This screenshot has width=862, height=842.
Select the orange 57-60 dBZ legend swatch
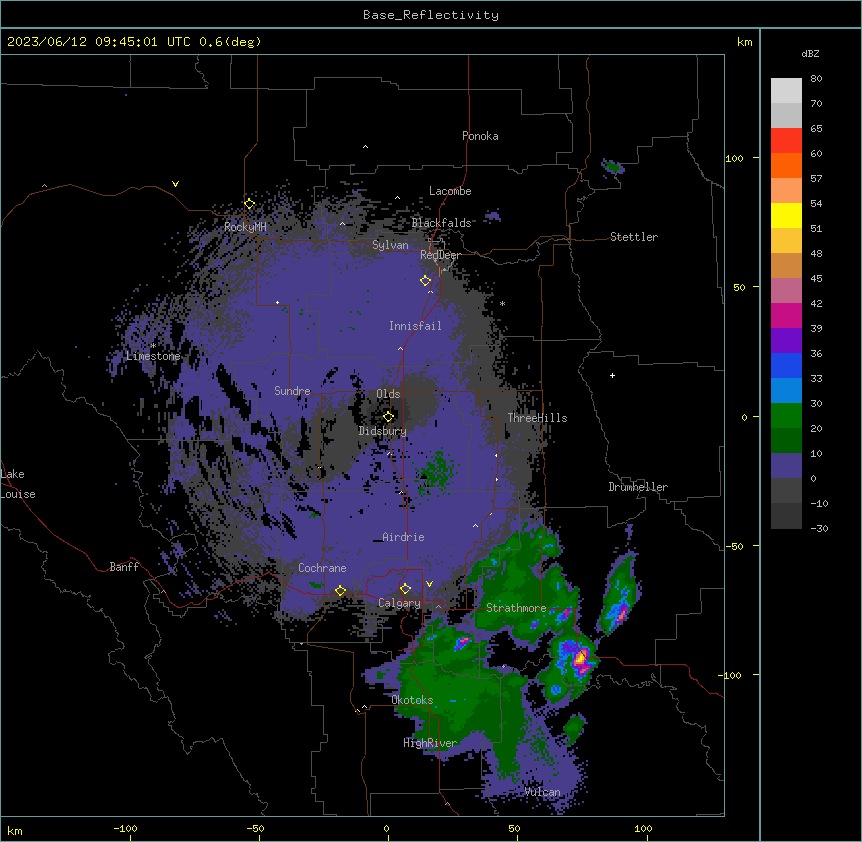click(786, 165)
